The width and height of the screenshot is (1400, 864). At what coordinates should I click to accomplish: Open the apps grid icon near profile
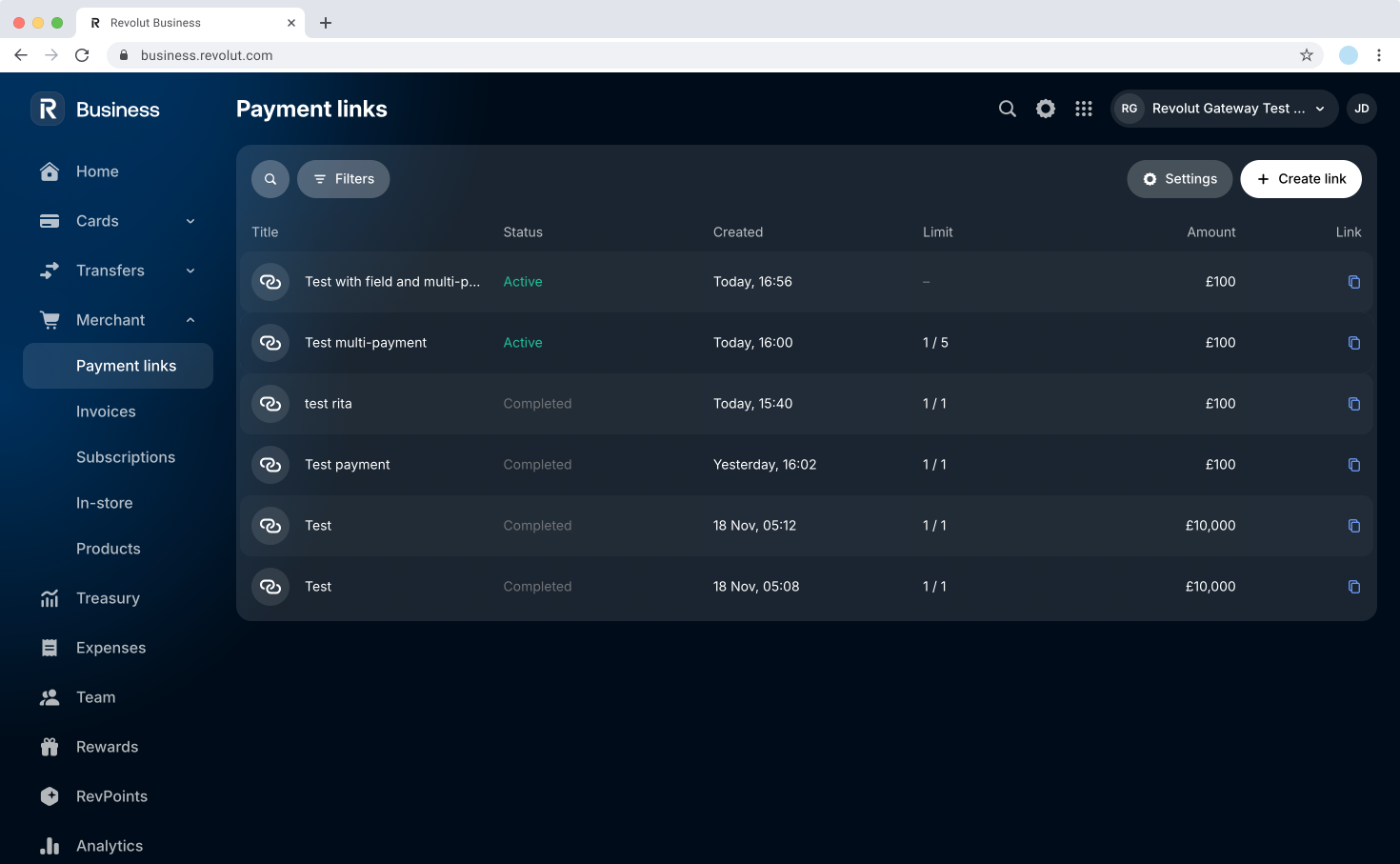[1084, 109]
